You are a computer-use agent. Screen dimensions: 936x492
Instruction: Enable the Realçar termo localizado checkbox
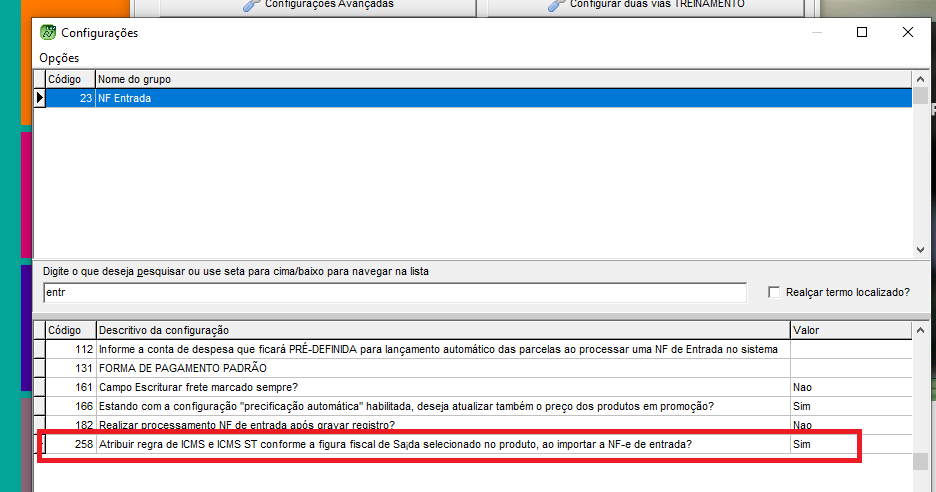click(x=773, y=292)
